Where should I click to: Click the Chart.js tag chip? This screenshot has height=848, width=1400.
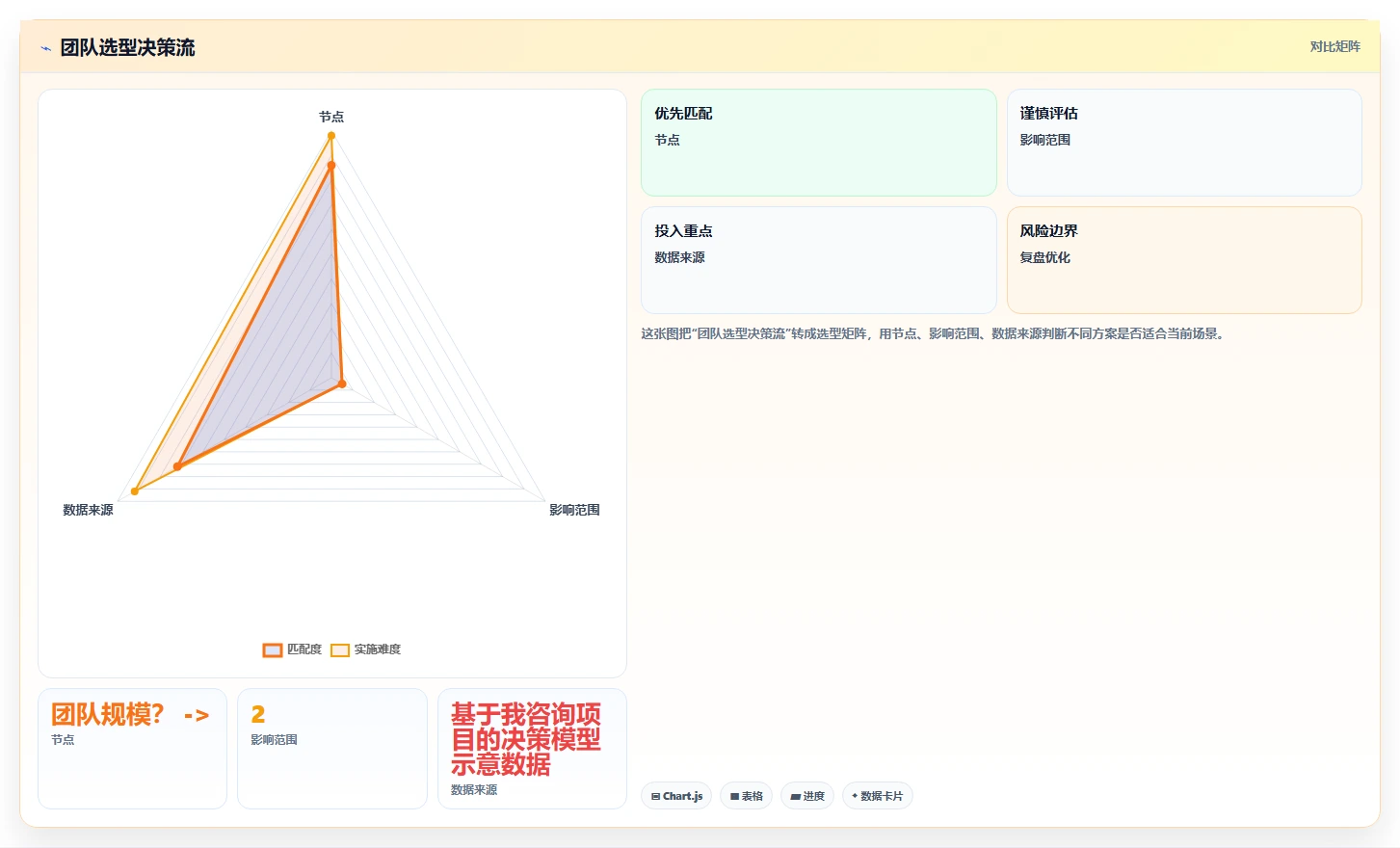pyautogui.click(x=676, y=796)
